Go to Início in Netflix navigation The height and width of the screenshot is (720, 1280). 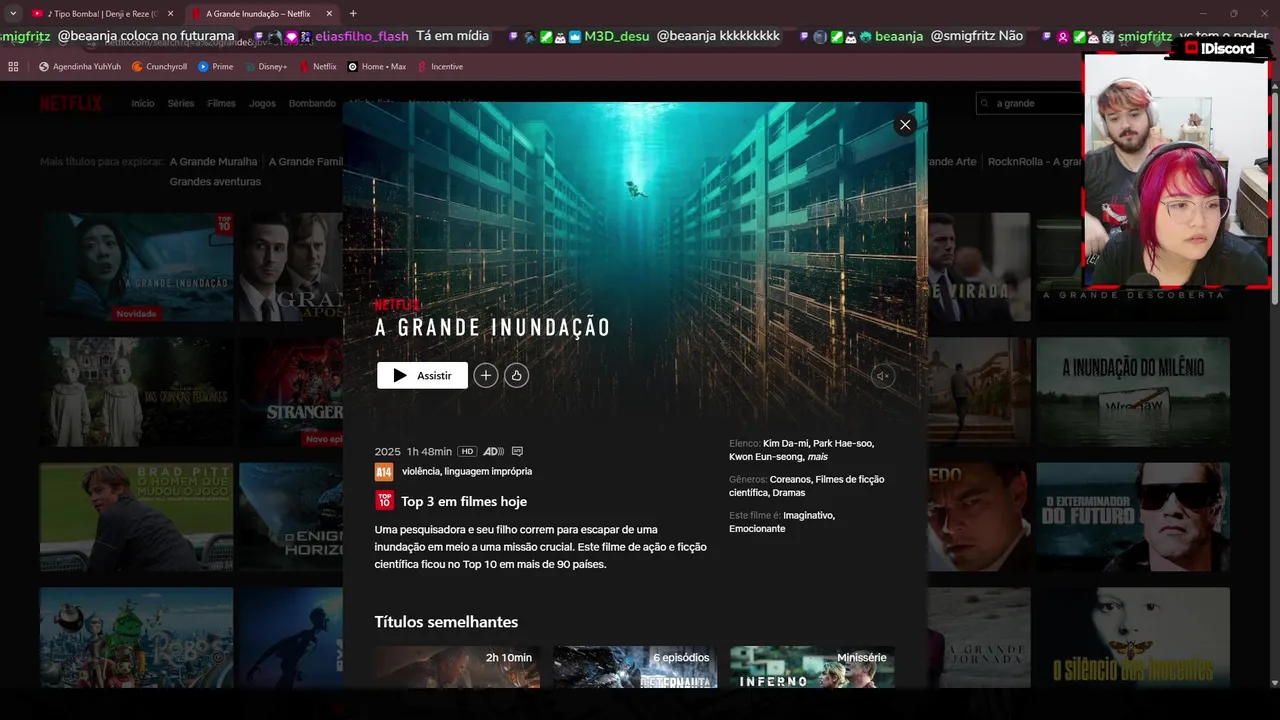click(143, 103)
